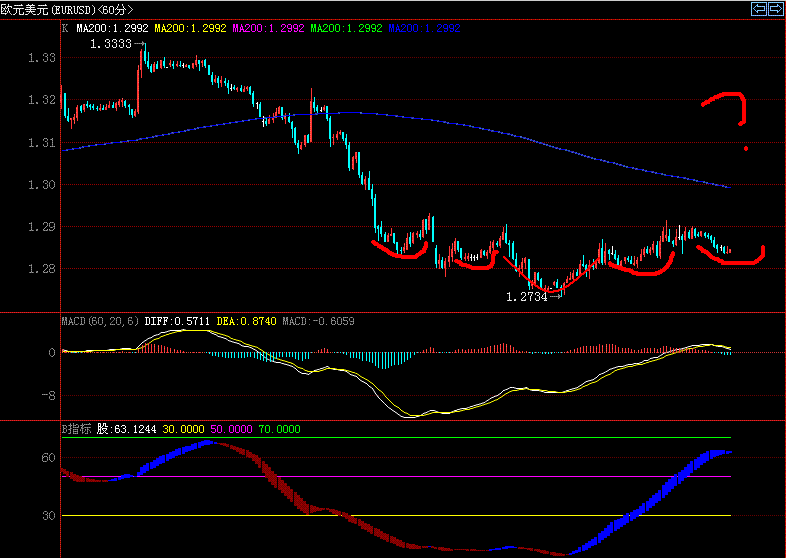786x558 pixels.
Task: Click the K indicator label
Action: [x=65, y=28]
